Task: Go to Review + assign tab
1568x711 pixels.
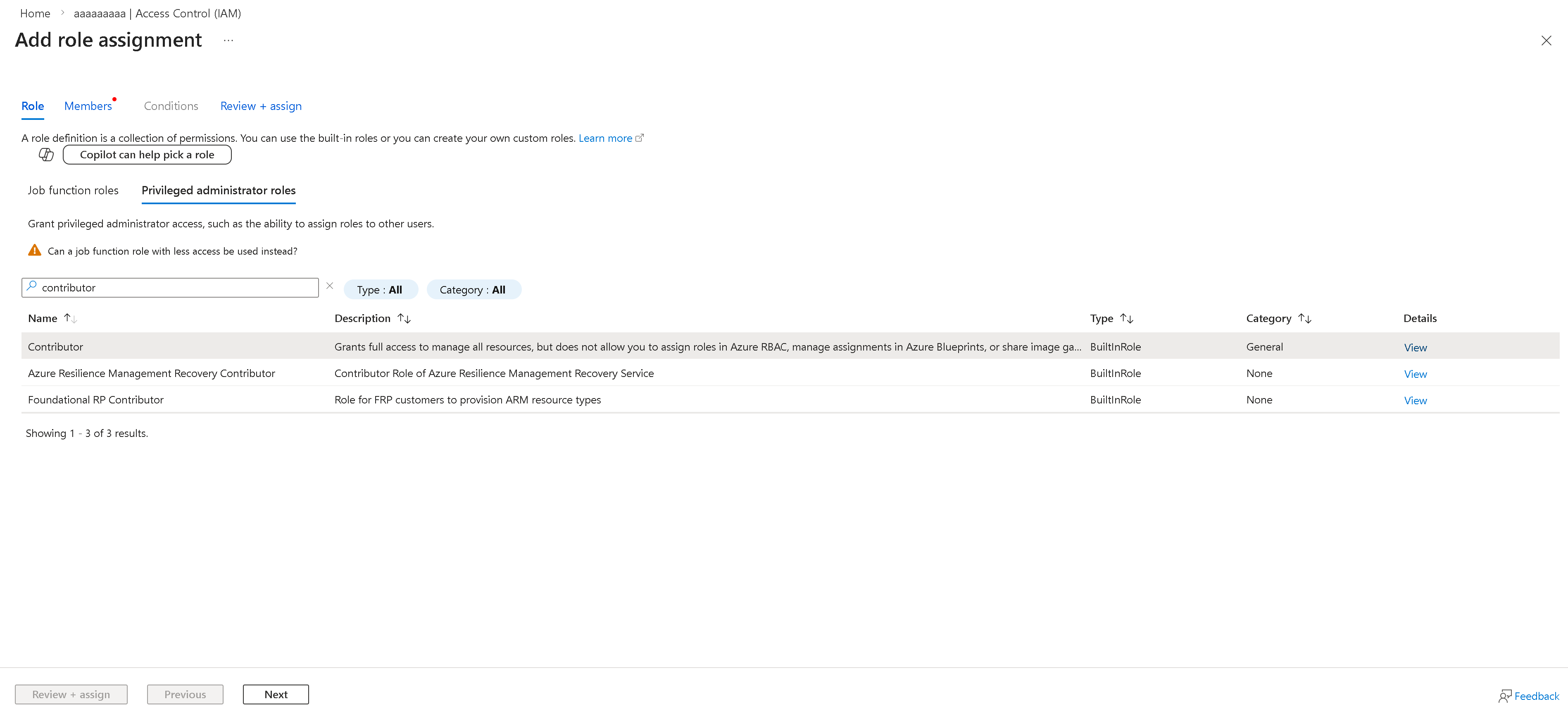Action: pyautogui.click(x=261, y=106)
